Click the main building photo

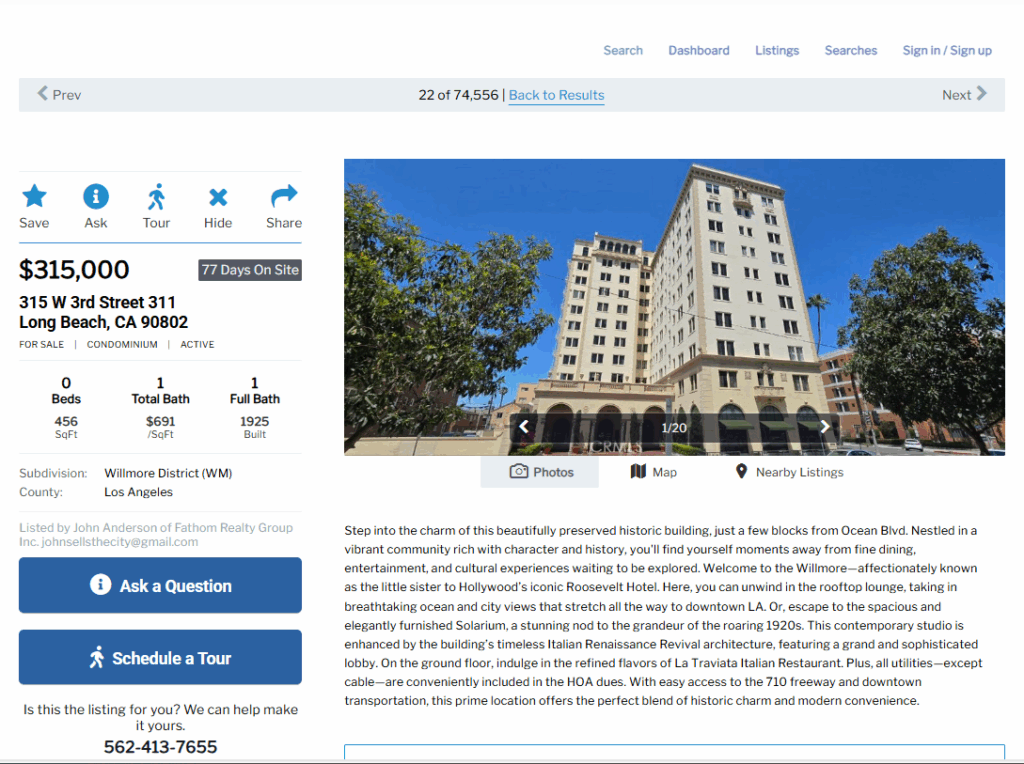point(675,307)
